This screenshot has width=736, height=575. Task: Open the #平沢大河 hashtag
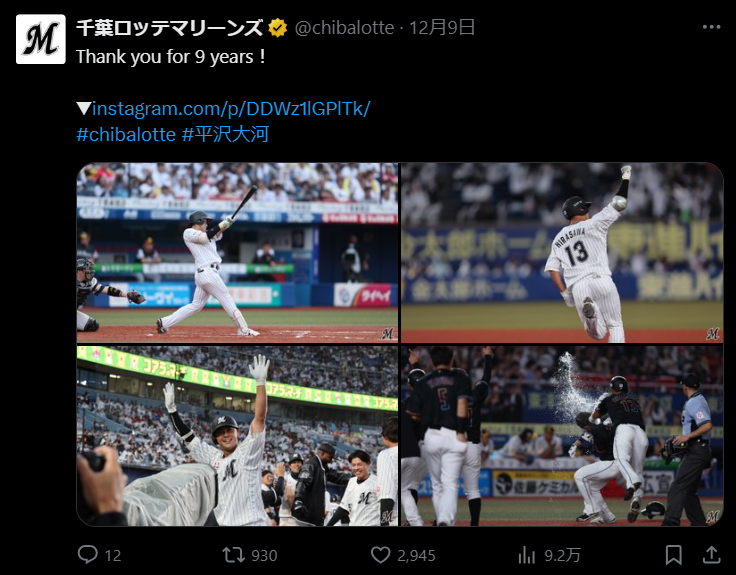225,134
